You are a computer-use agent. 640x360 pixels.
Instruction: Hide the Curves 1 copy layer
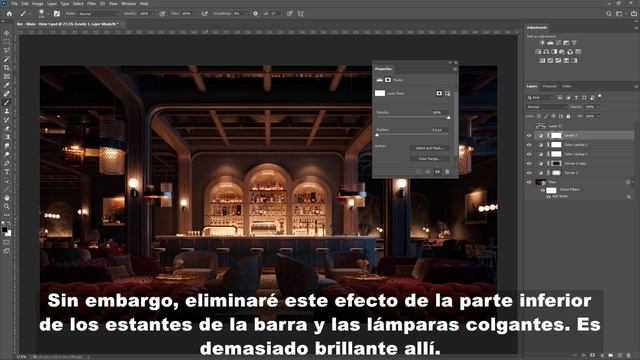coord(529,163)
